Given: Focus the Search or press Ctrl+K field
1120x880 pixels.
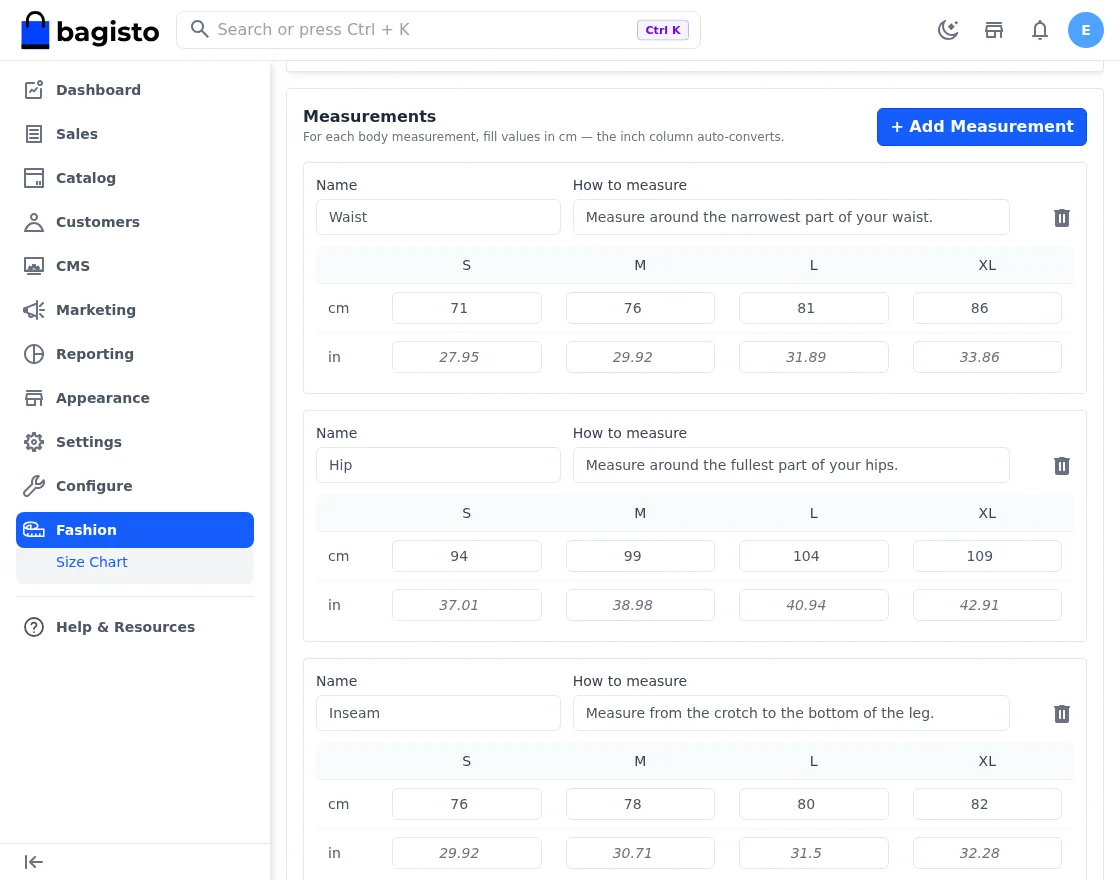Looking at the screenshot, I should [438, 30].
